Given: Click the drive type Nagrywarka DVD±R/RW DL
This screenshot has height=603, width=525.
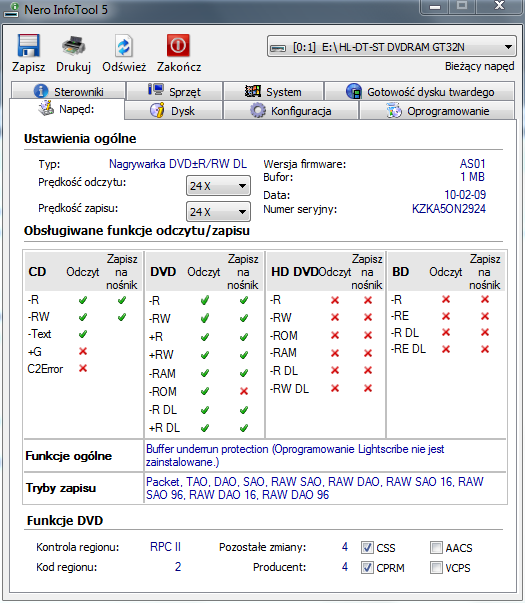Looking at the screenshot, I should click(178, 164).
